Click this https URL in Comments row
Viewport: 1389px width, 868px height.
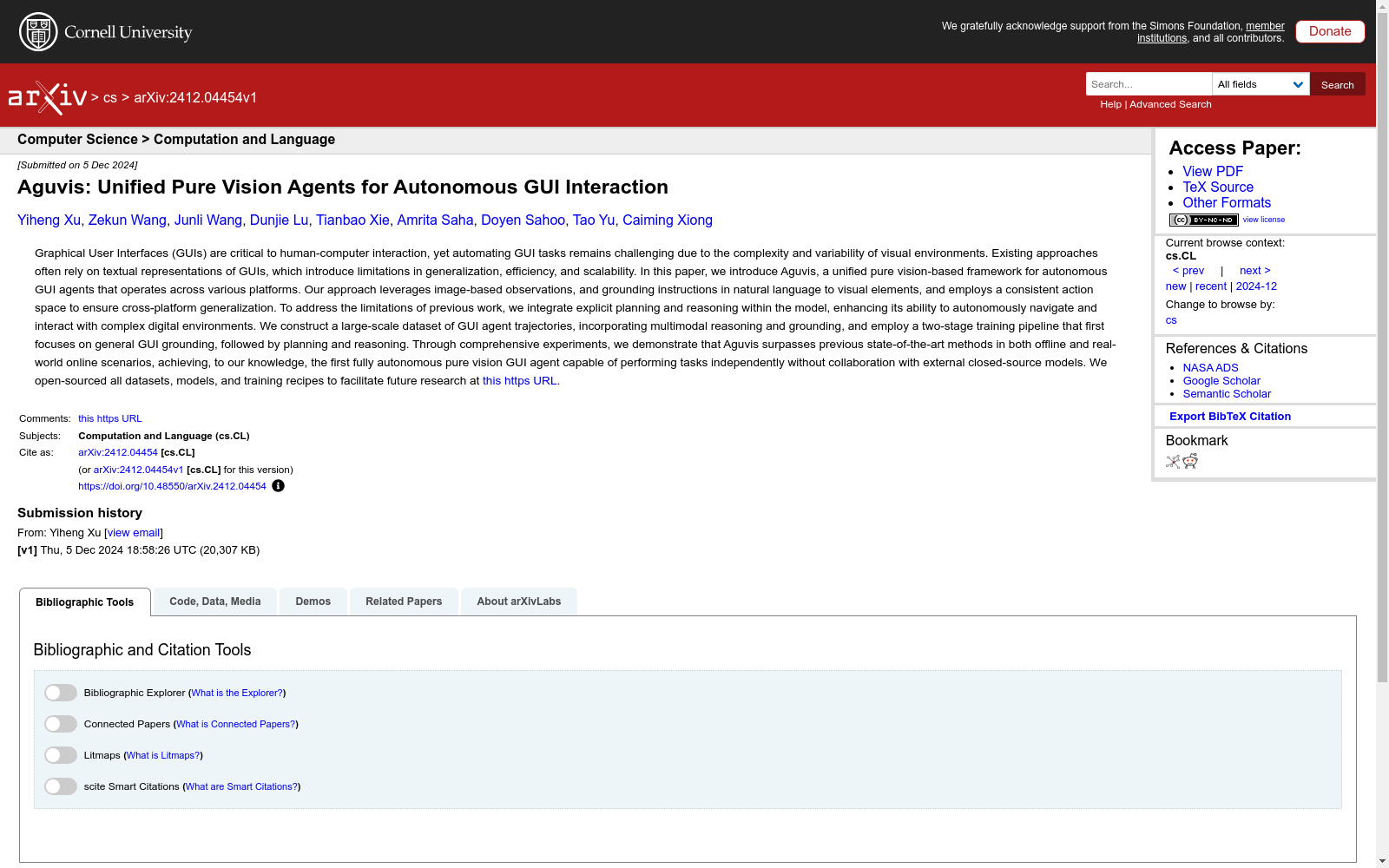pos(109,418)
